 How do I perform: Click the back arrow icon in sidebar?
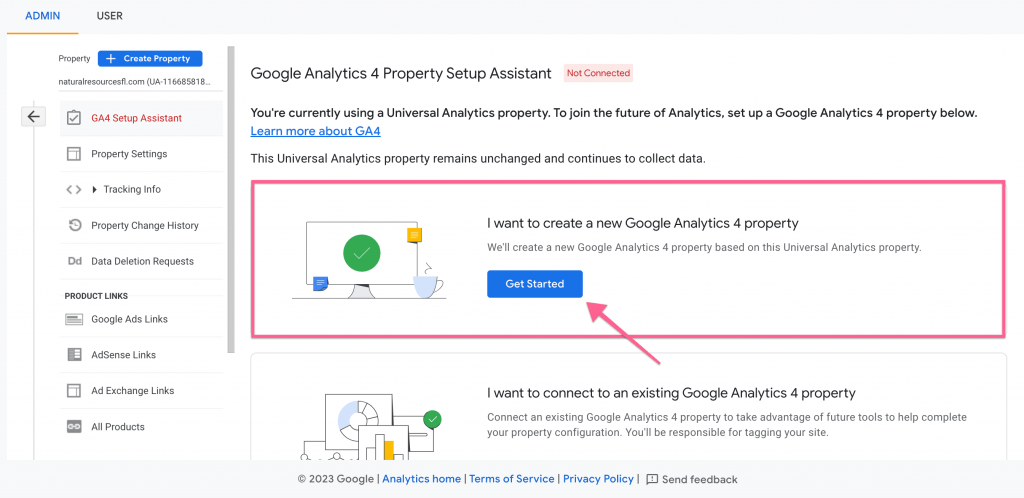click(33, 117)
